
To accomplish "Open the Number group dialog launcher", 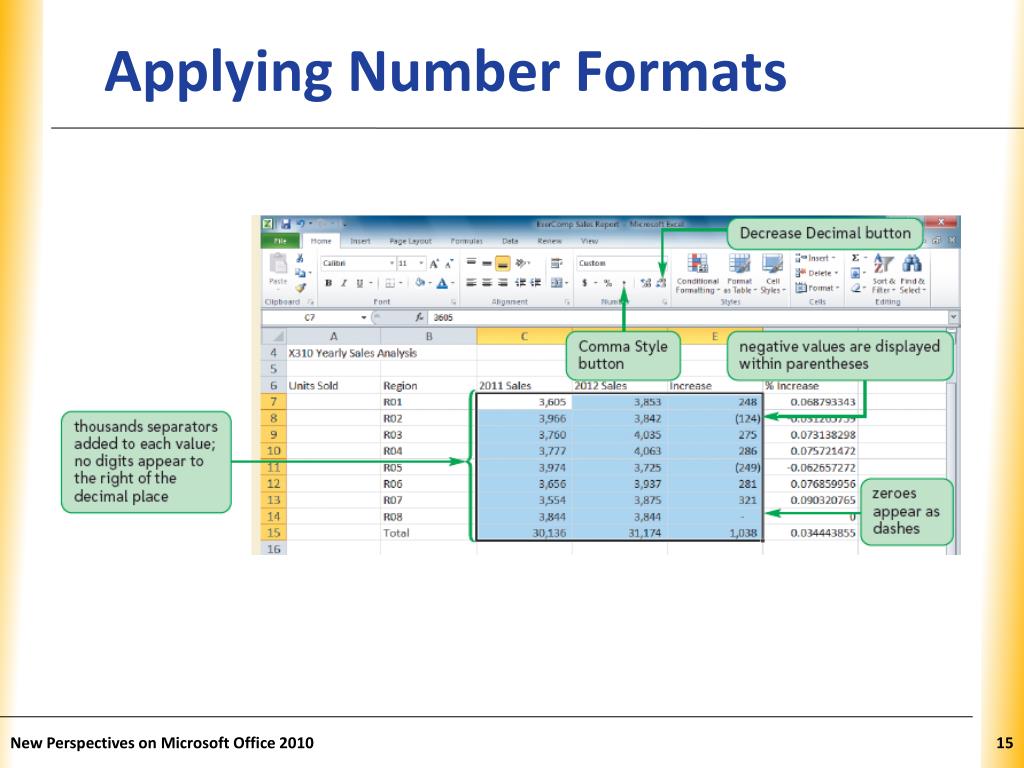I will [x=664, y=302].
